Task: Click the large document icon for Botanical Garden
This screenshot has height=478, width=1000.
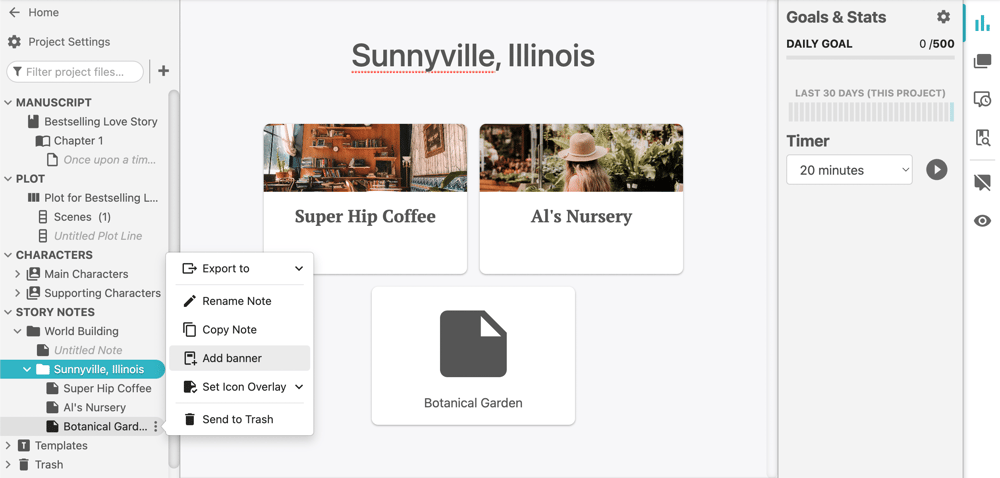Action: (473, 344)
